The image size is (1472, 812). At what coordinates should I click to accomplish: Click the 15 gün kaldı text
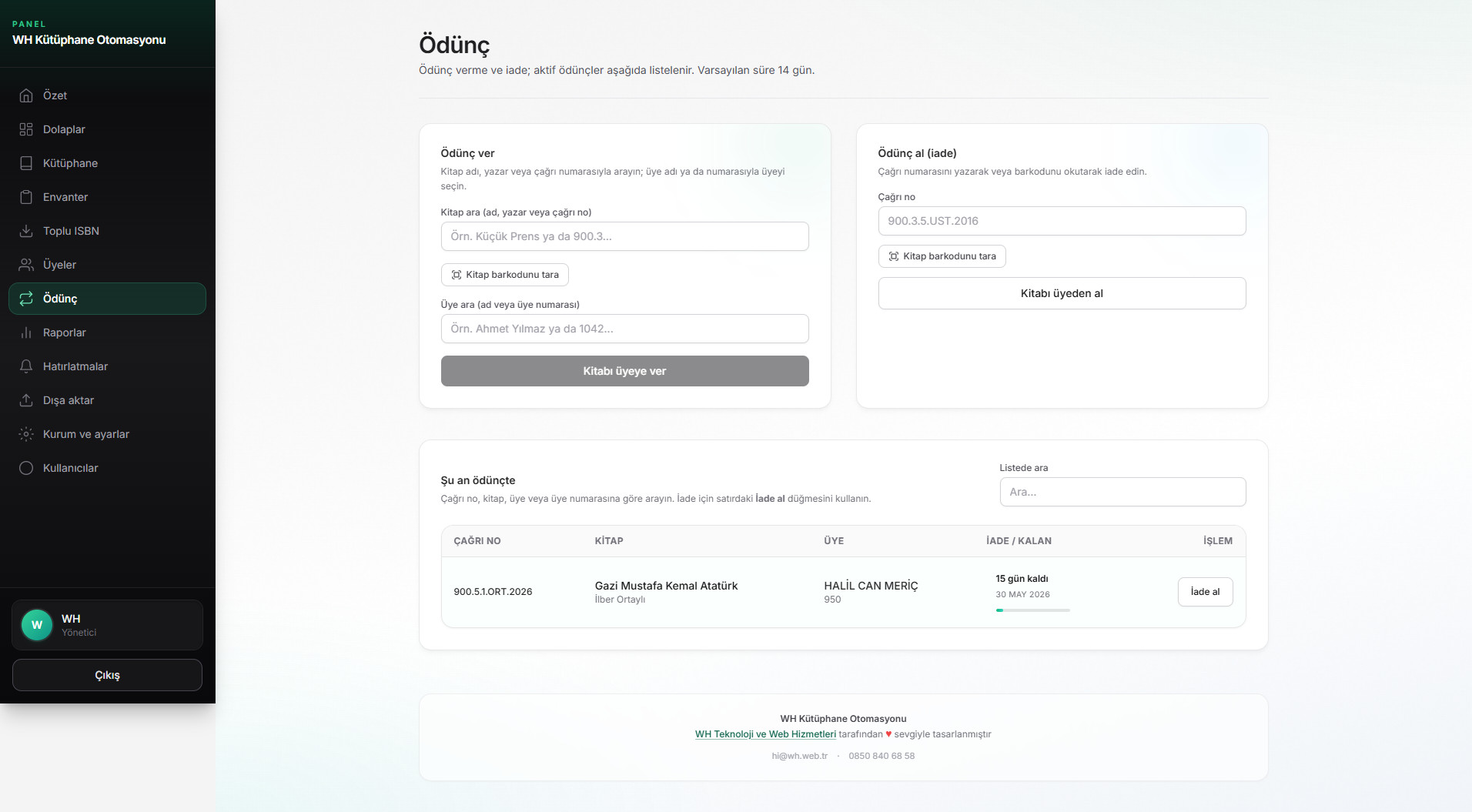(1022, 579)
